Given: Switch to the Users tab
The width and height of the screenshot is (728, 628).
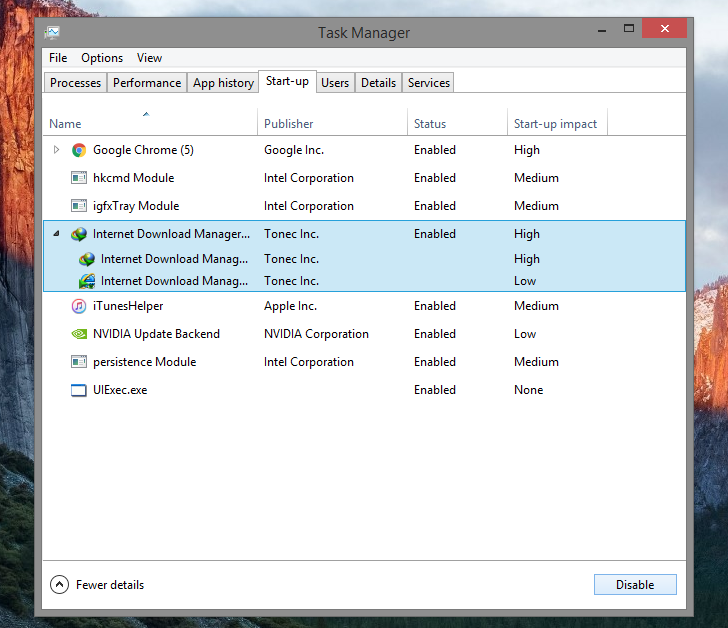Looking at the screenshot, I should (x=335, y=83).
